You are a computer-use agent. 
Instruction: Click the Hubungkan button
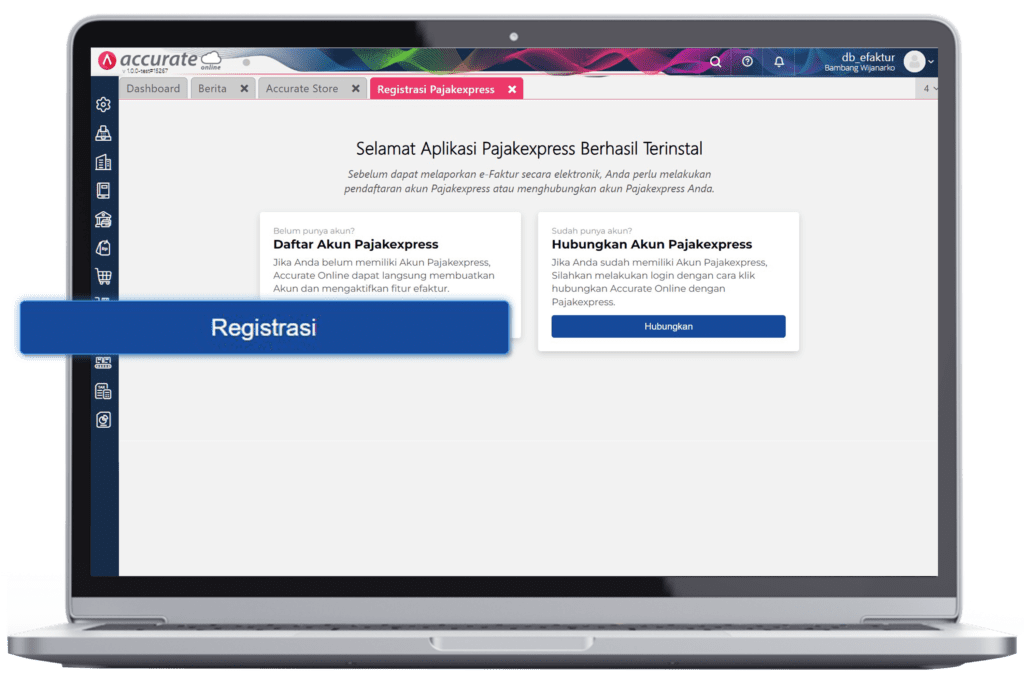pos(668,326)
